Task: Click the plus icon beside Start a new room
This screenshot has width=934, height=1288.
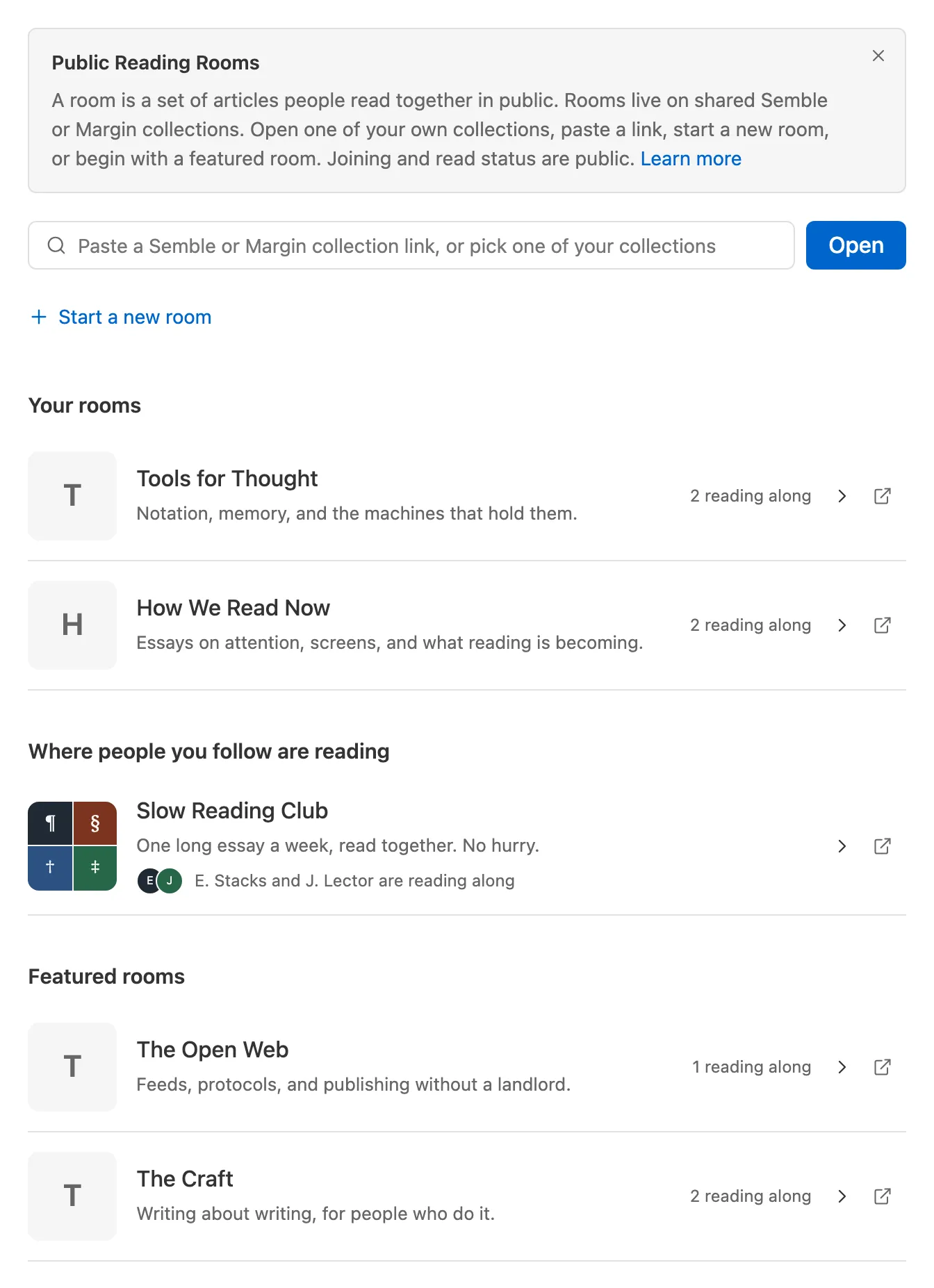Action: click(39, 317)
